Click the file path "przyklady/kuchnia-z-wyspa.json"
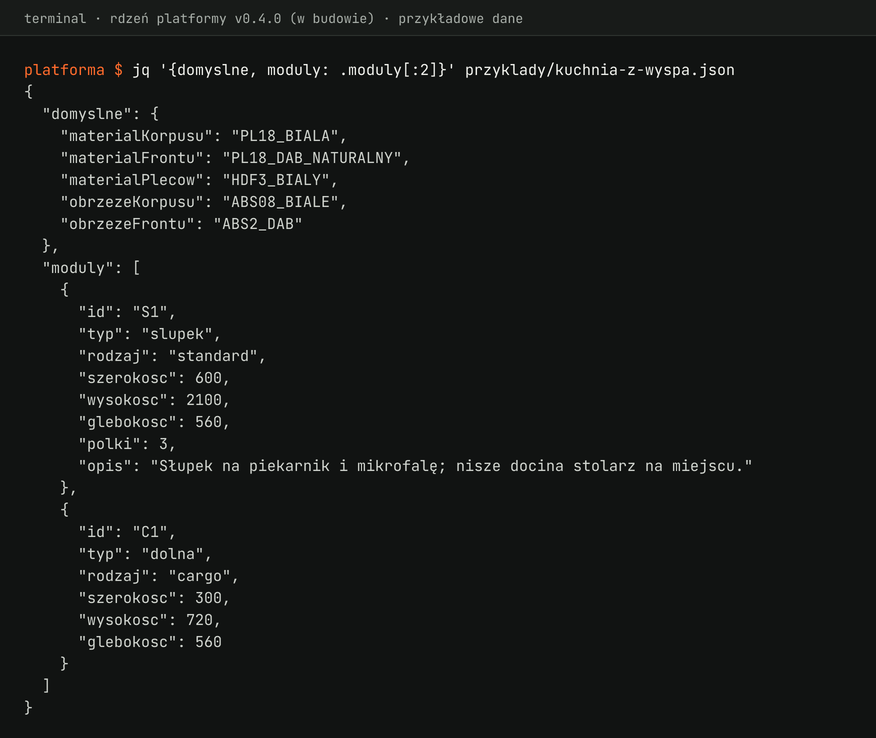 [599, 70]
